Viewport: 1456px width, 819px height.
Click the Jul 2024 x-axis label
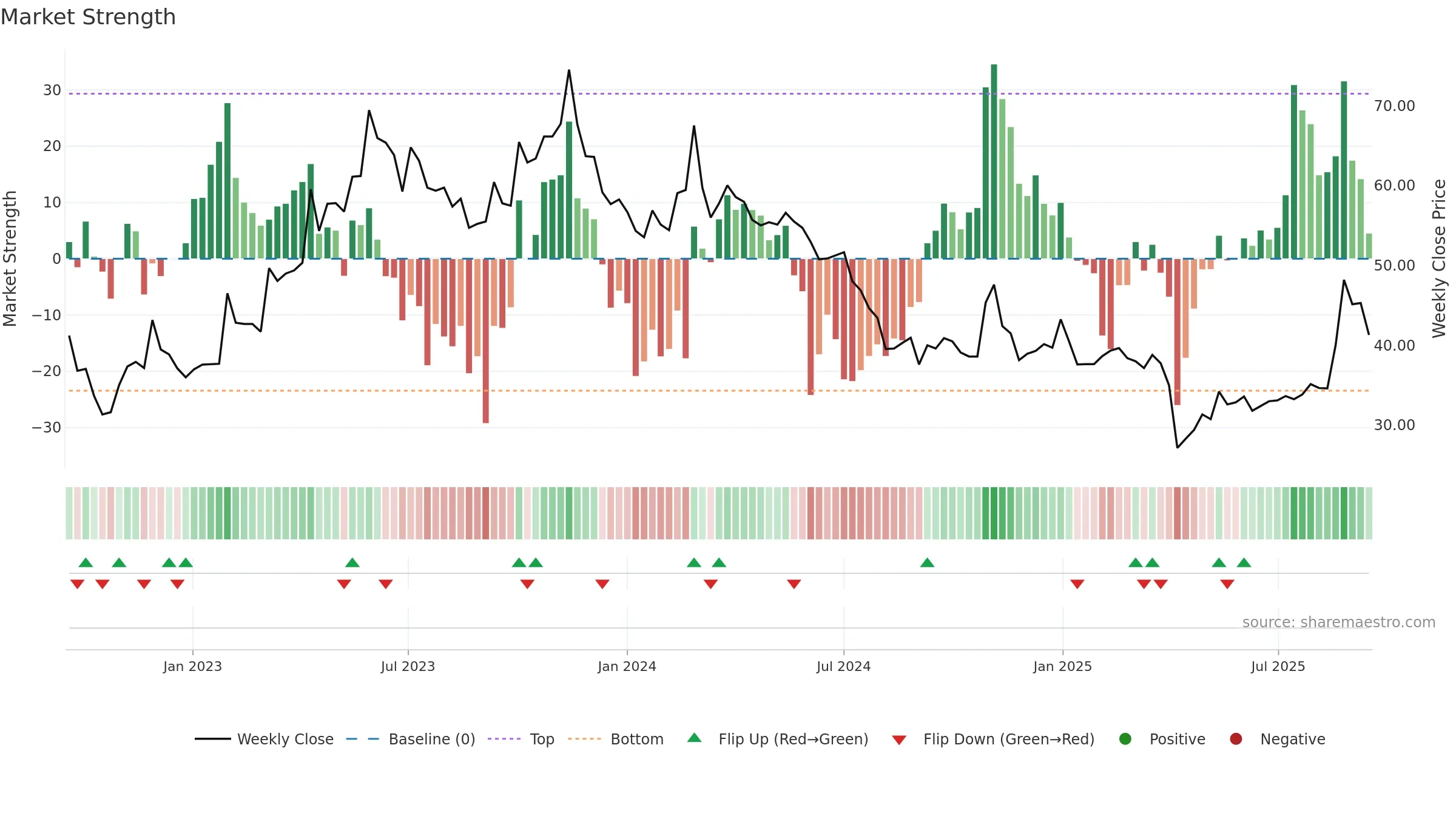click(x=843, y=666)
